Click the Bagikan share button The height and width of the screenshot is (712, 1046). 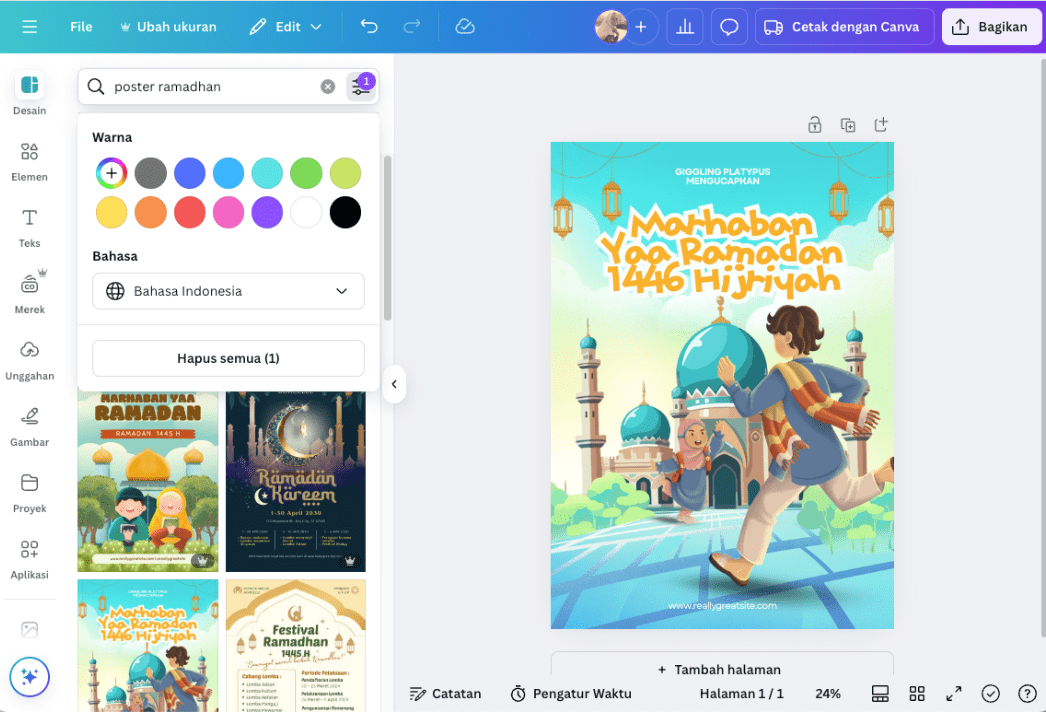pyautogui.click(x=991, y=27)
